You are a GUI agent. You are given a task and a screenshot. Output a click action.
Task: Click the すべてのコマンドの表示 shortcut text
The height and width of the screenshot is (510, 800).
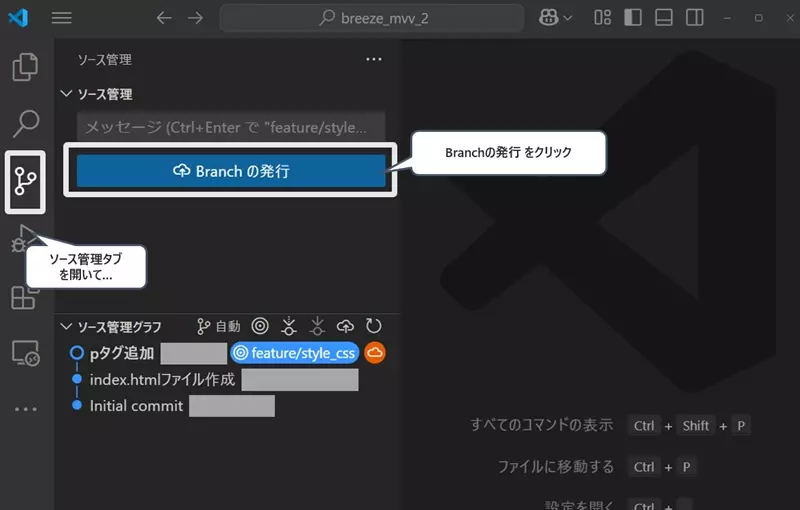click(x=542, y=425)
